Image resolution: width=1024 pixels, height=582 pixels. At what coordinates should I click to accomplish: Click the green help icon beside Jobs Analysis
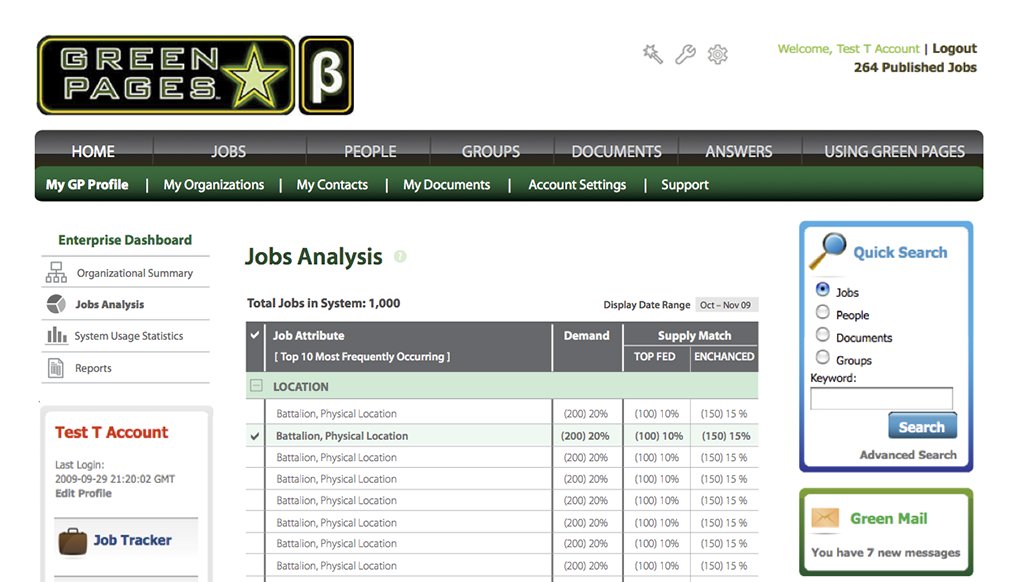click(400, 257)
